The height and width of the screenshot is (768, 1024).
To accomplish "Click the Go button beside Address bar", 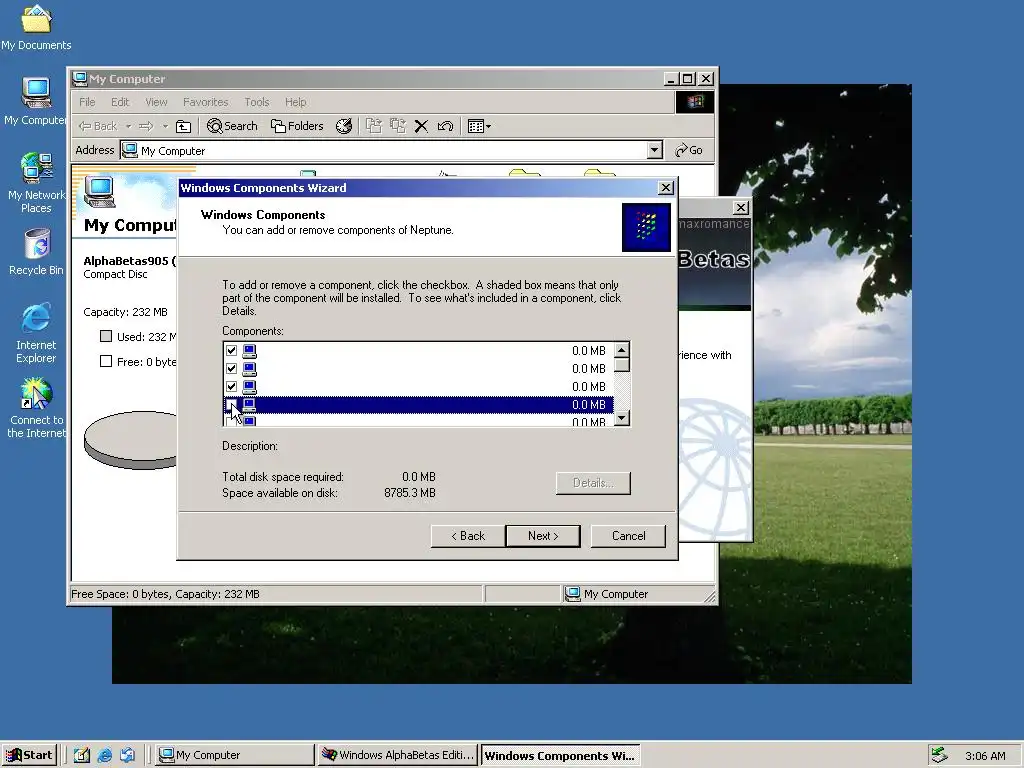I will click(x=689, y=150).
